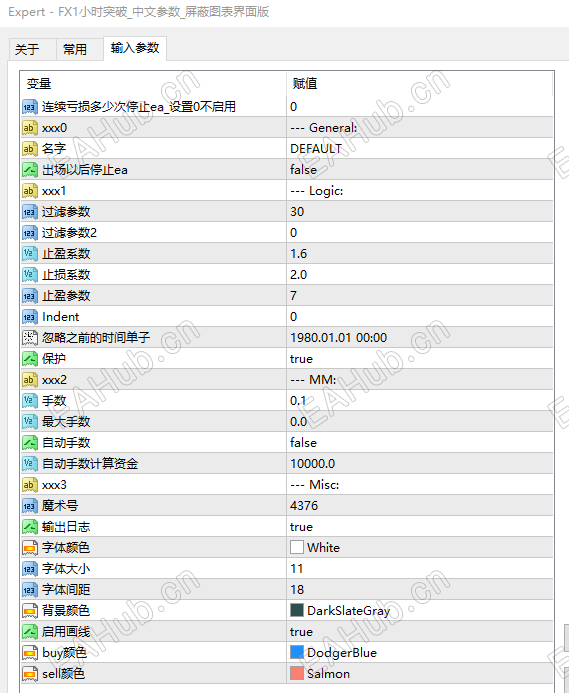Pick the White swatch for 字体颜色

(x=297, y=547)
